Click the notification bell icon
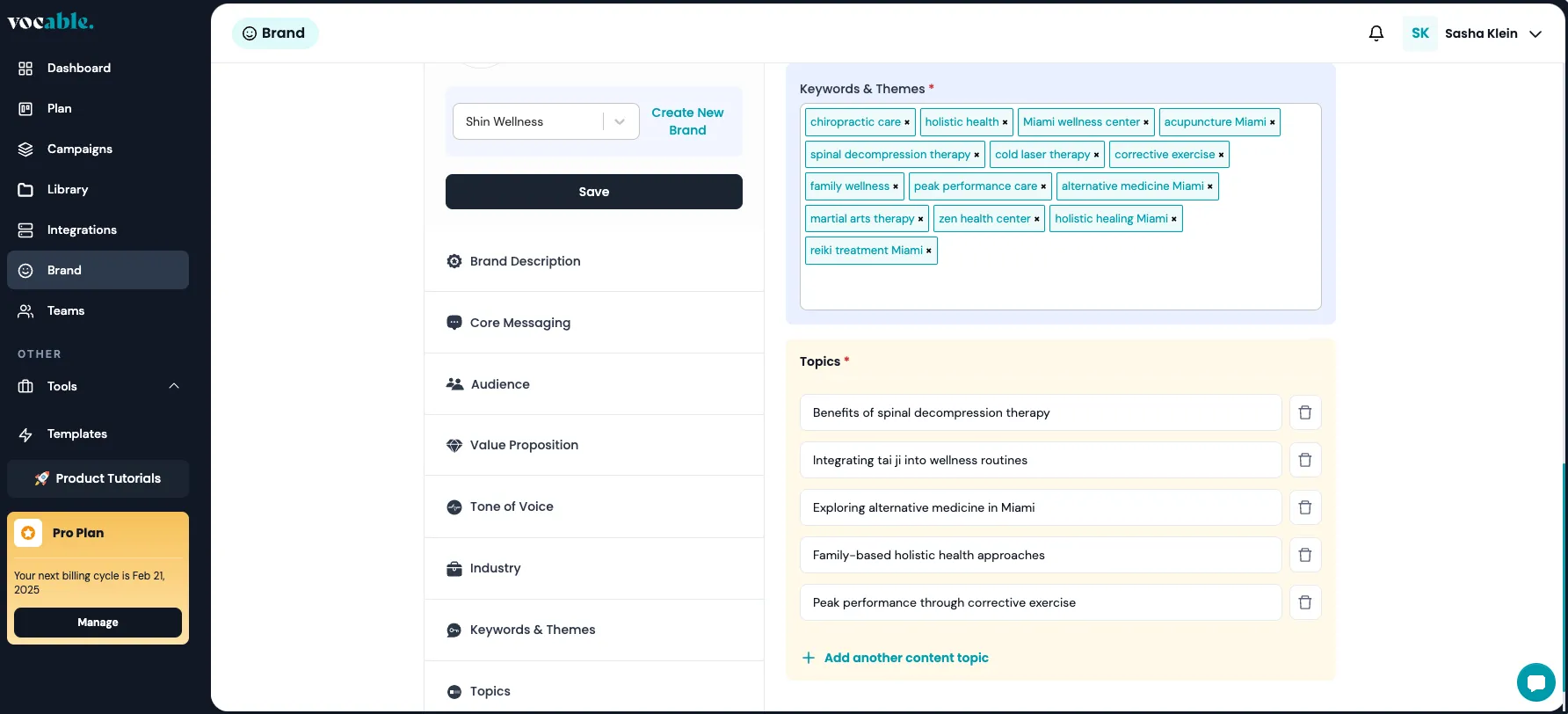Viewport: 1568px width, 714px height. click(x=1376, y=33)
